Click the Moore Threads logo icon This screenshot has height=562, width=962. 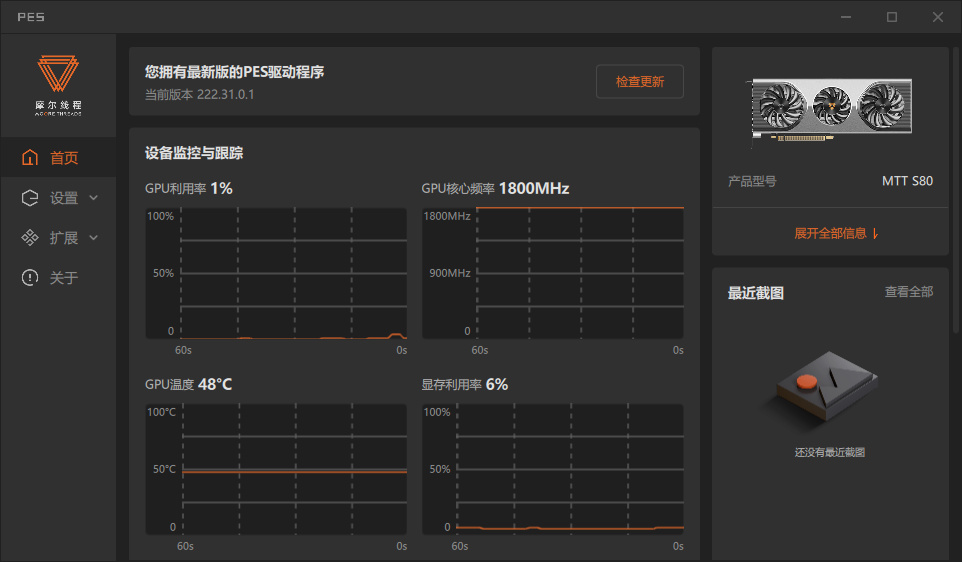pyautogui.click(x=58, y=74)
